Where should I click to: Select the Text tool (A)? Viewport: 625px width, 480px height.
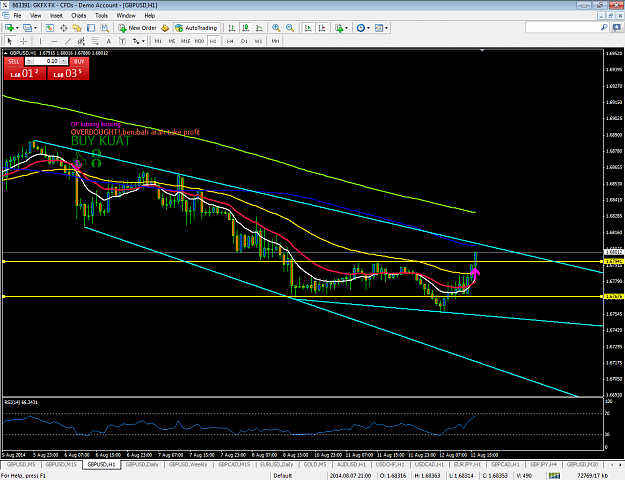coord(108,41)
